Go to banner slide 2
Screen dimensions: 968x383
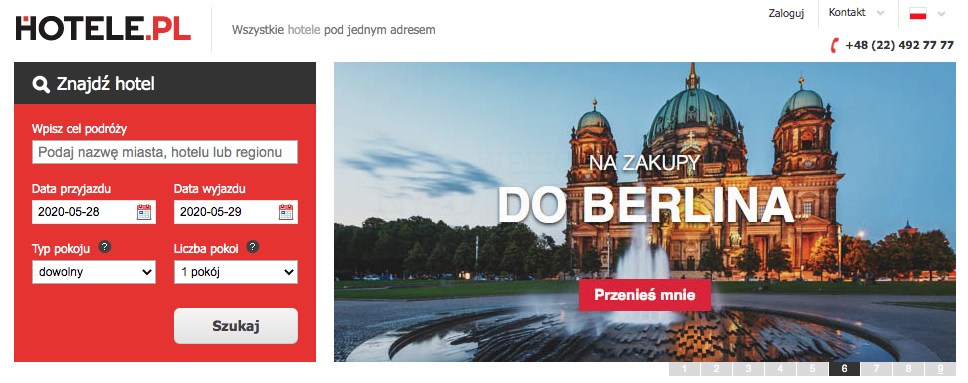[716, 369]
